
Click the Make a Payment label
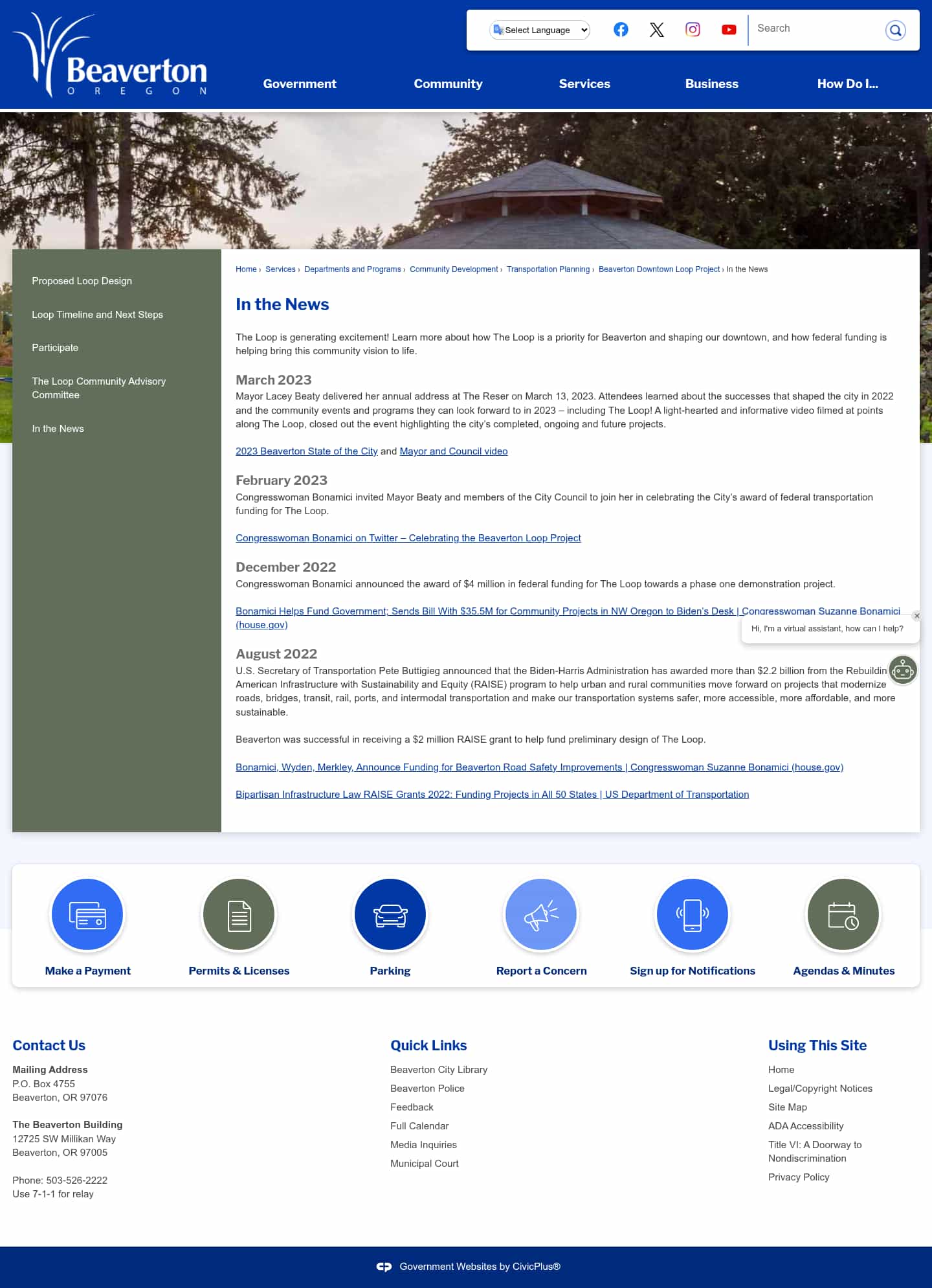(87, 971)
